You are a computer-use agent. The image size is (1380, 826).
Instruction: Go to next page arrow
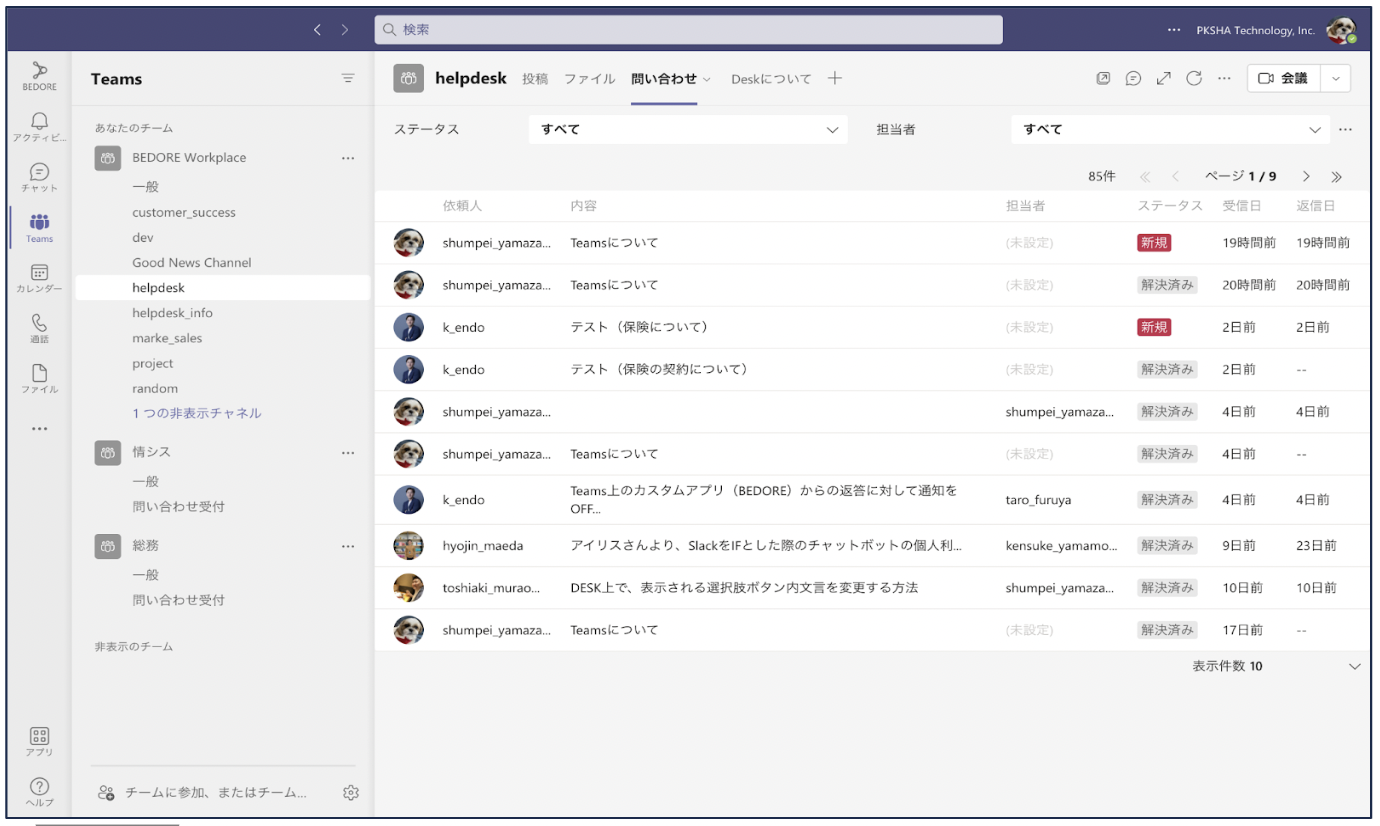[1306, 177]
